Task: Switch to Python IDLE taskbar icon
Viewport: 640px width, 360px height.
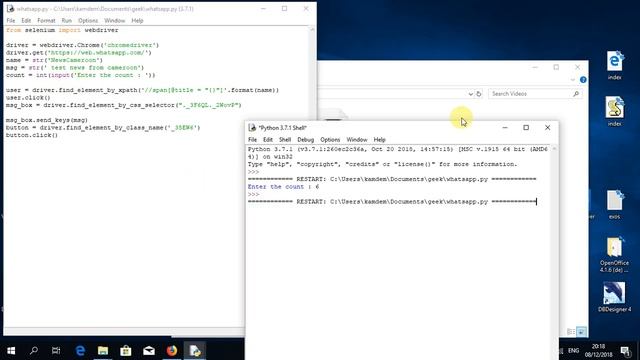Action: click(x=195, y=350)
